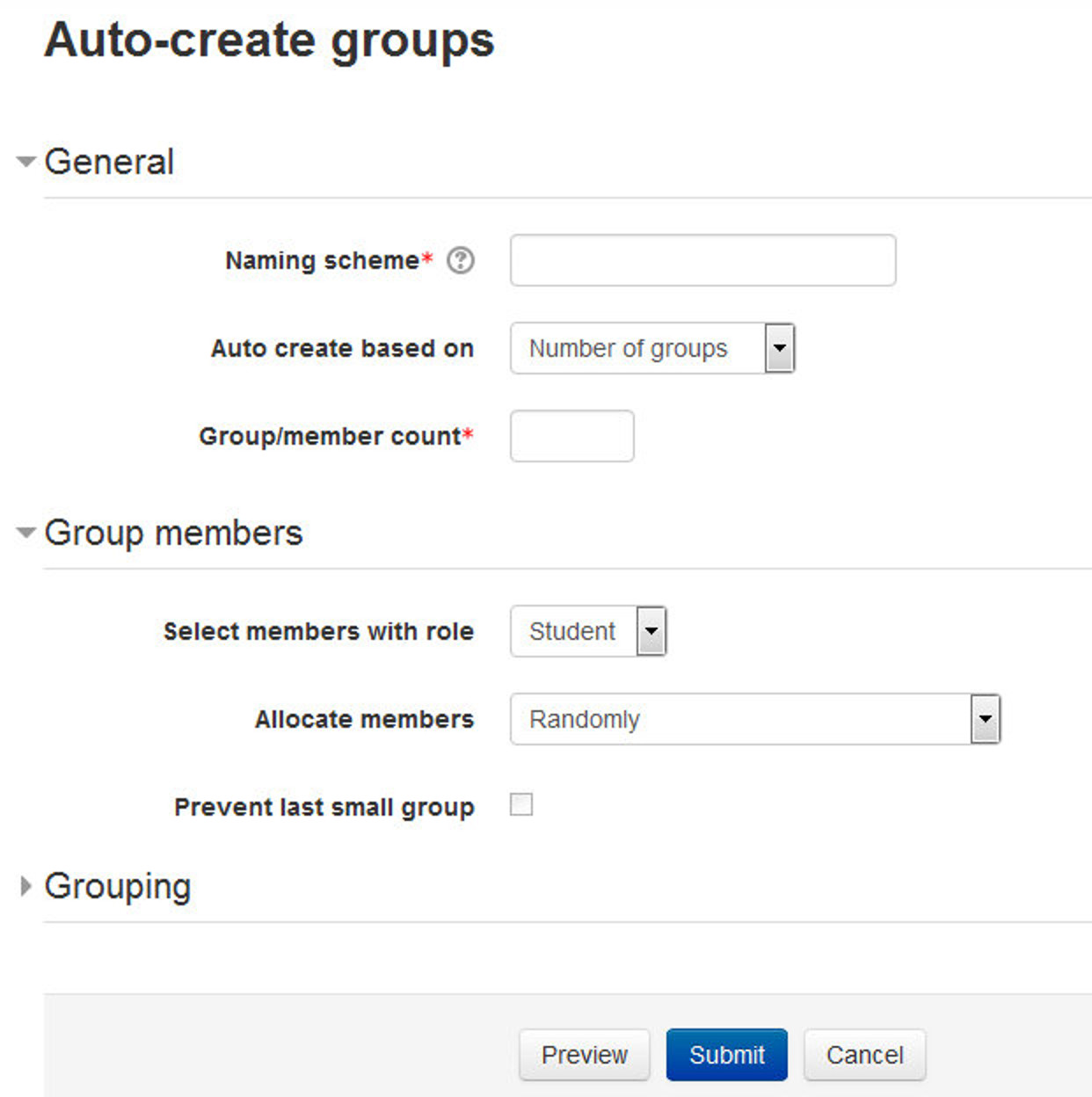Viewport: 1092px width, 1097px height.
Task: Click the collapse triangle beside Group members
Action: (25, 533)
